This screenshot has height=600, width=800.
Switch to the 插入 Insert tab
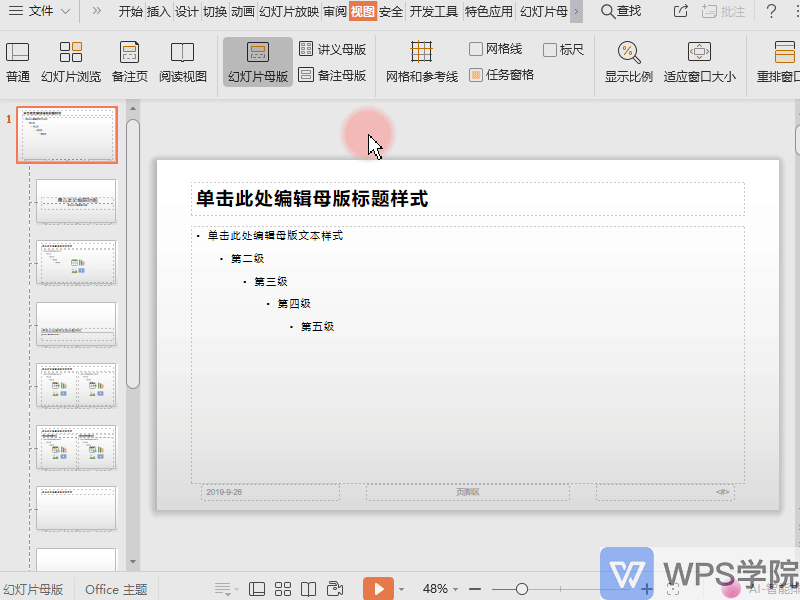tap(158, 12)
